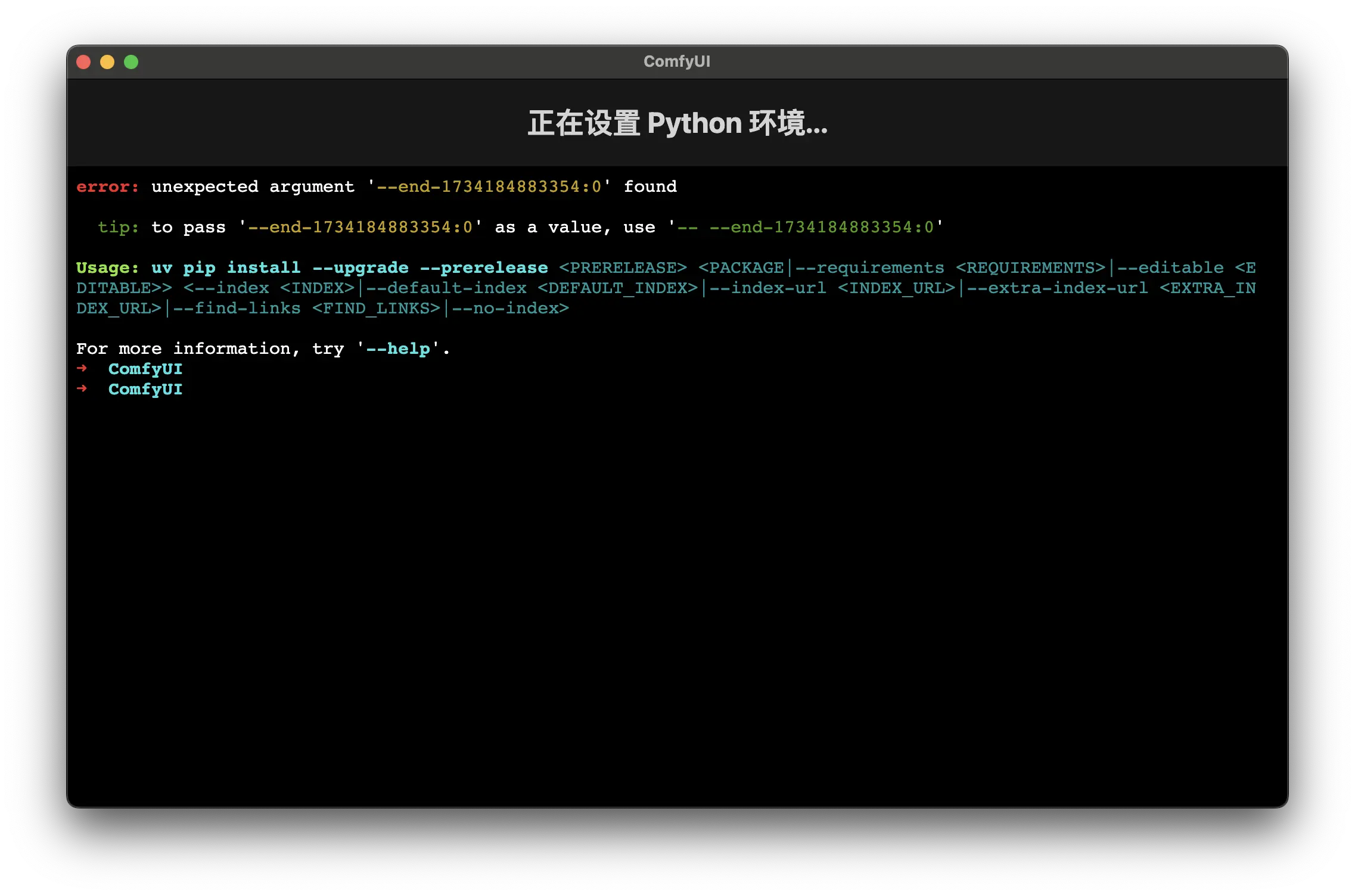The image size is (1355, 896).
Task: Click the yellow minimize window button
Action: click(107, 62)
